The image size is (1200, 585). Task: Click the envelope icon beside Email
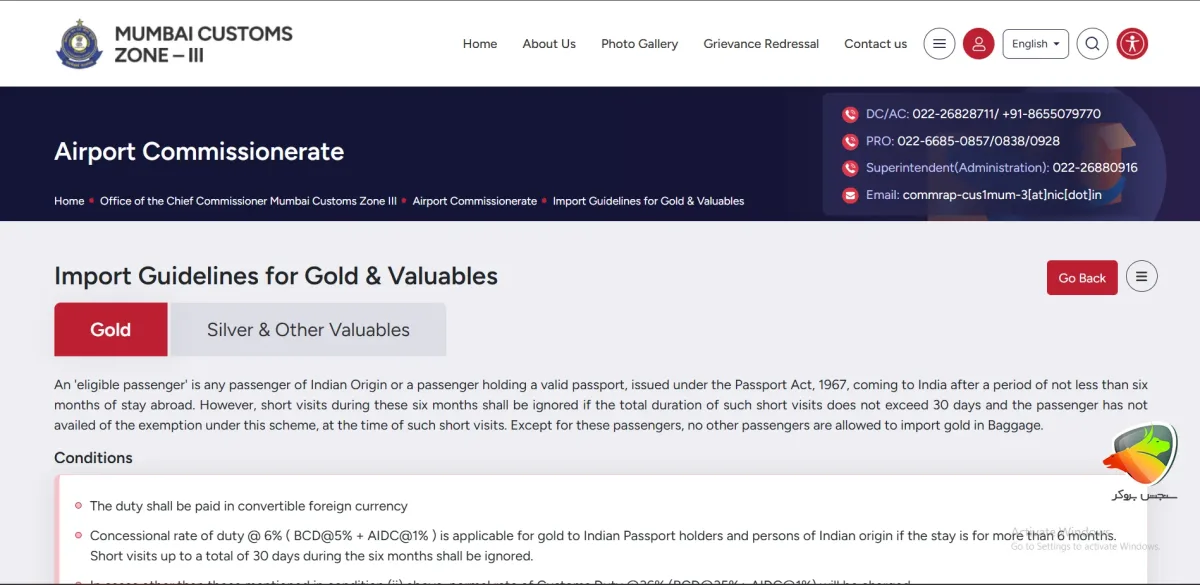(x=850, y=195)
